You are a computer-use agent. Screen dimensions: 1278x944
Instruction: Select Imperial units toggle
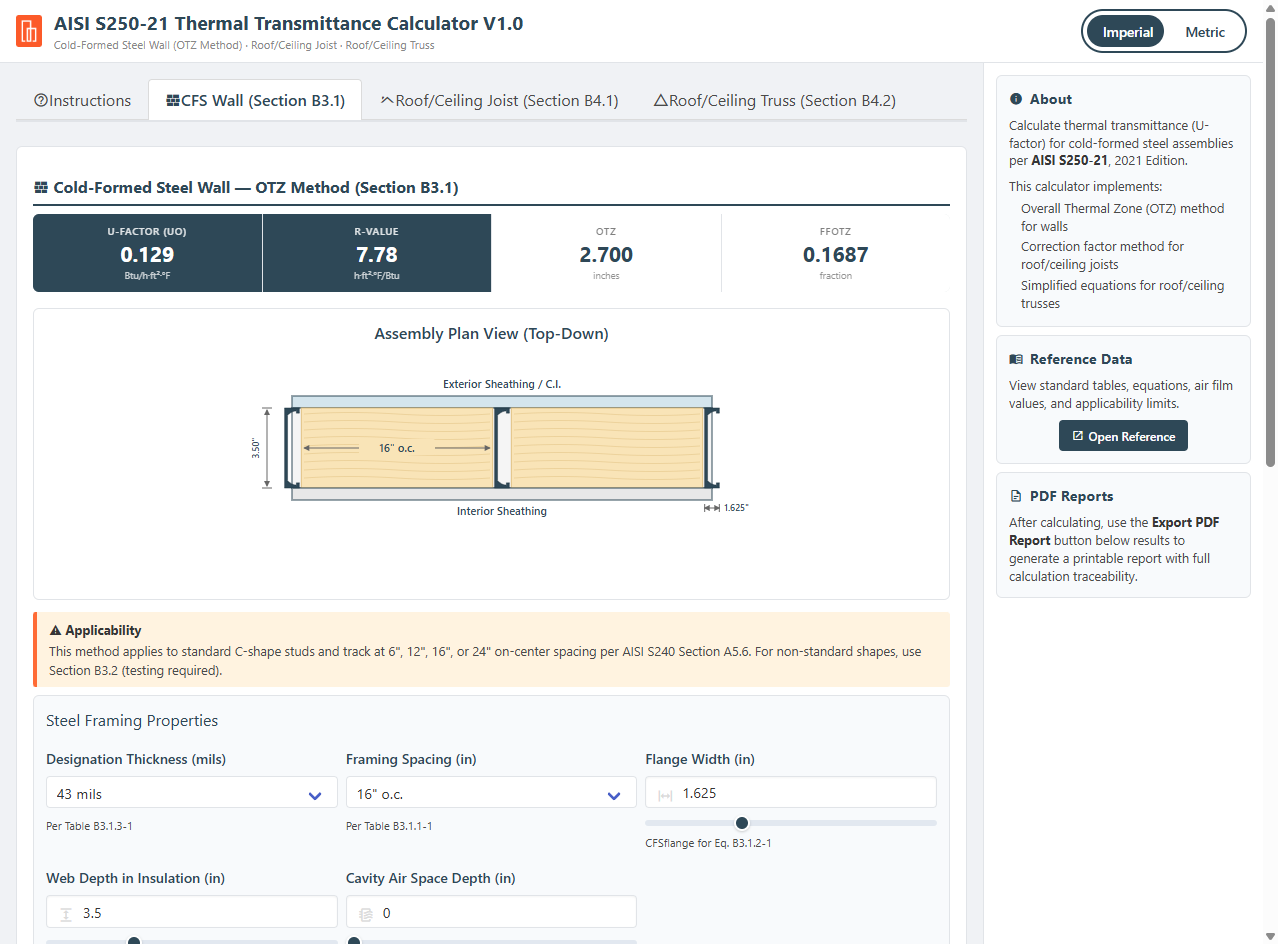coord(1127,32)
